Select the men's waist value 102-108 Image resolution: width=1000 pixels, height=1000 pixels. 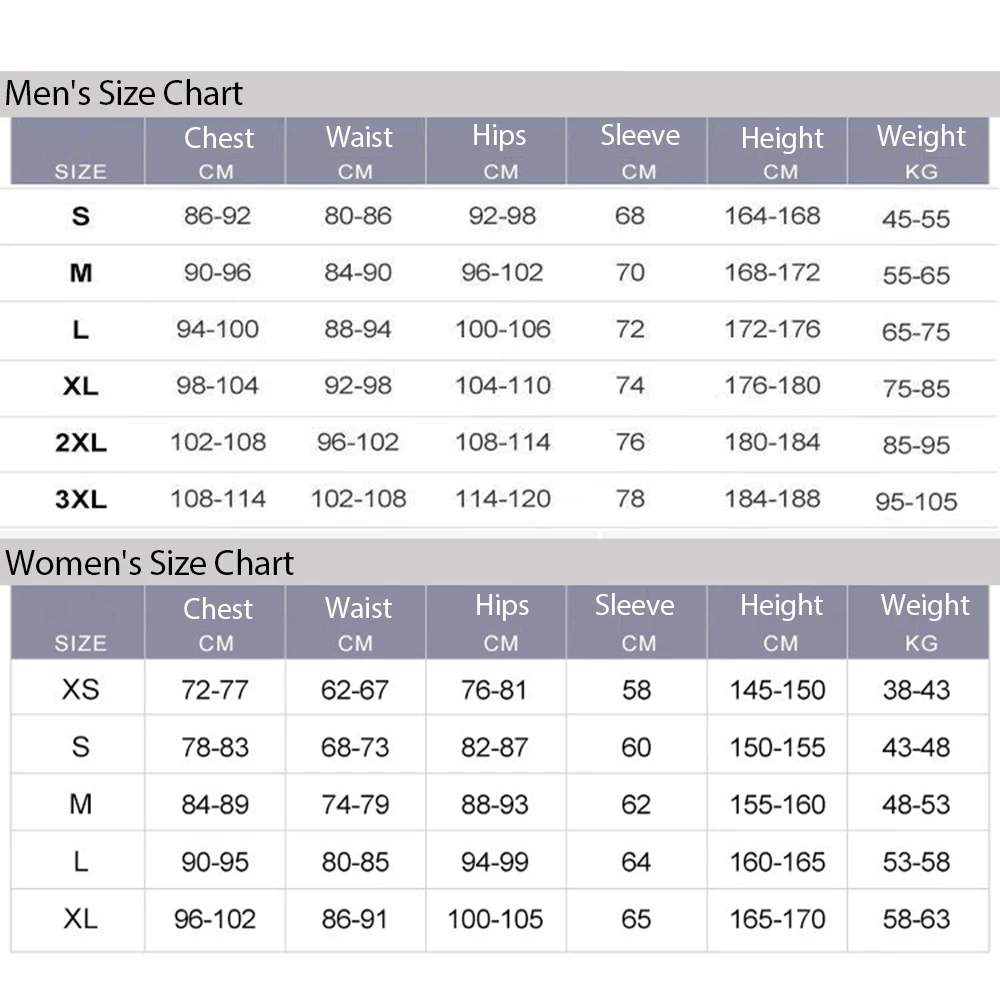[358, 499]
